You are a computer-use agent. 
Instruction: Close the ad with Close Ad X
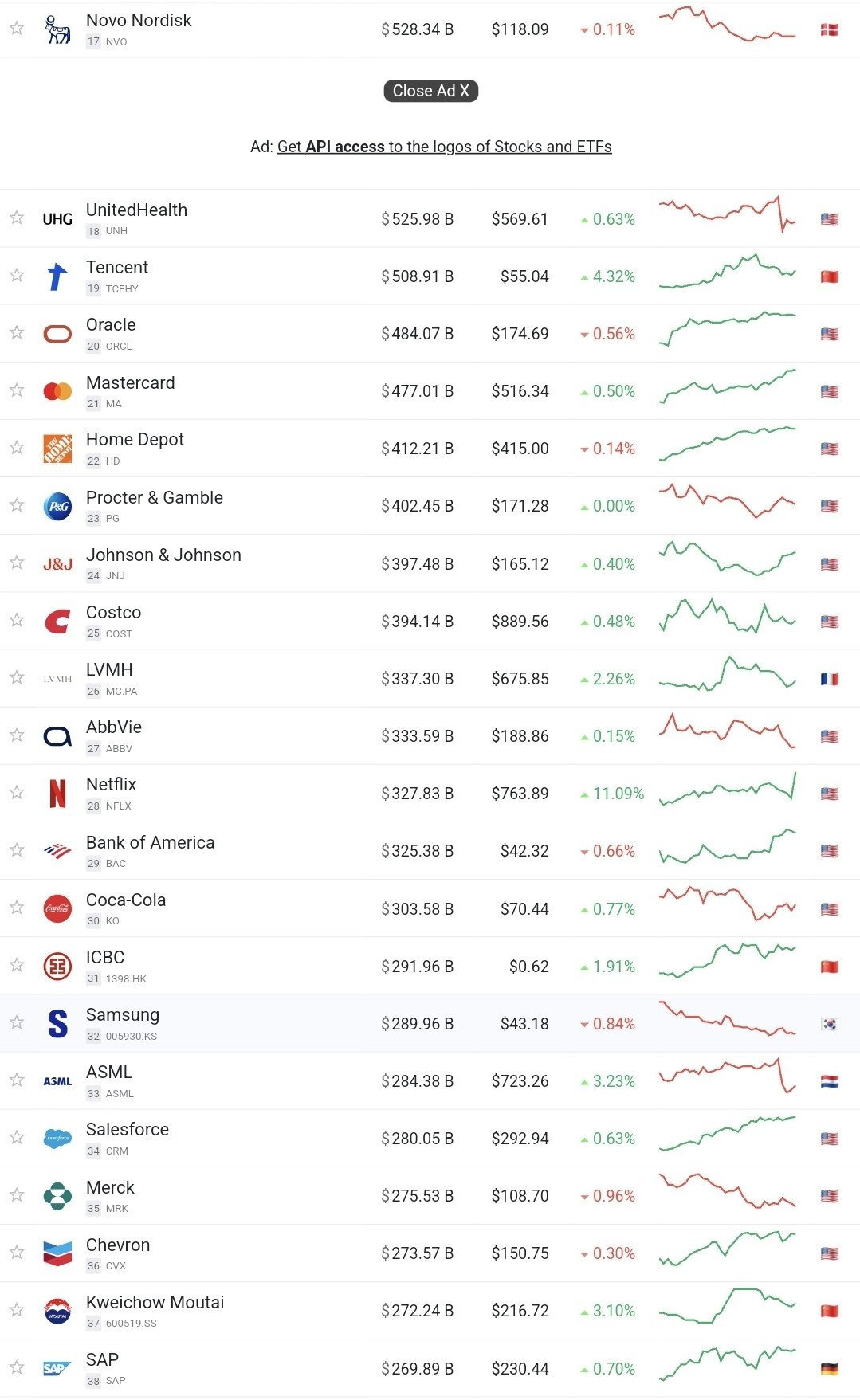coord(430,91)
